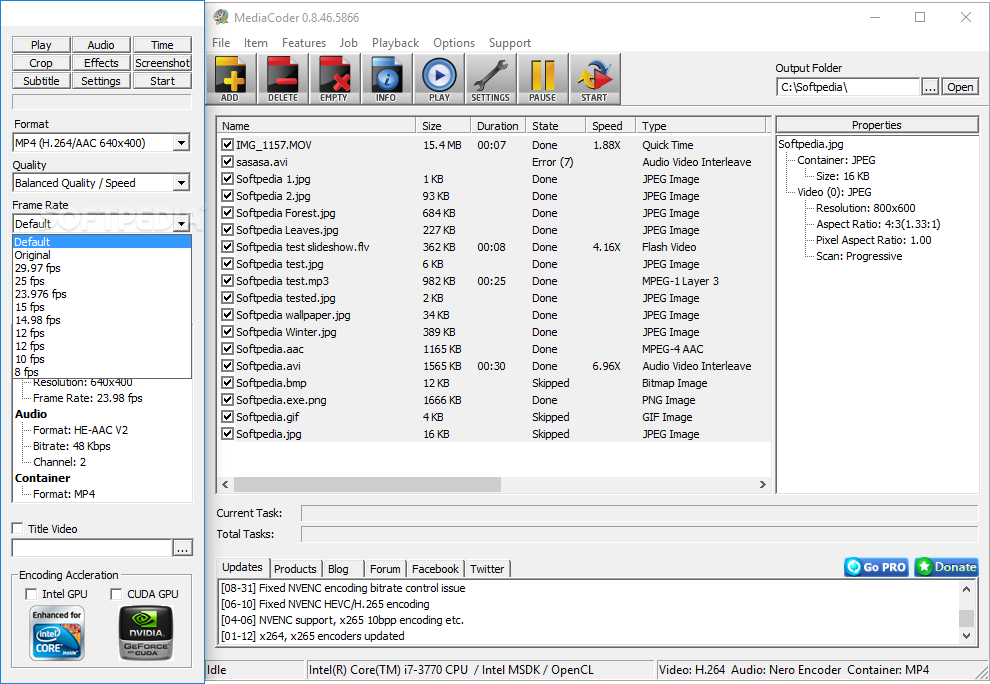Click Resolution: 800x600 in Properties

[x=865, y=208]
